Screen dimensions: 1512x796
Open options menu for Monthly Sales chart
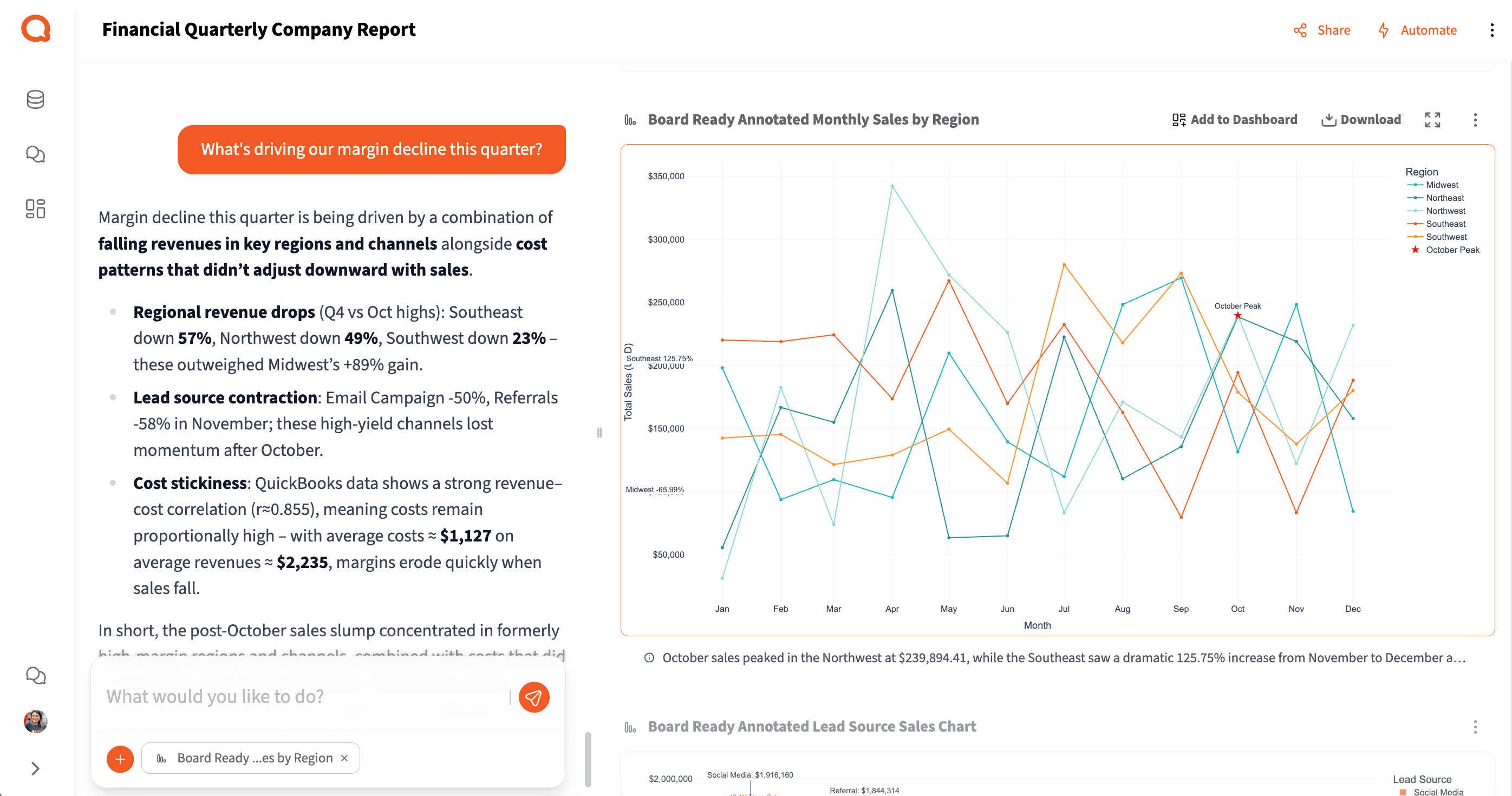point(1475,120)
